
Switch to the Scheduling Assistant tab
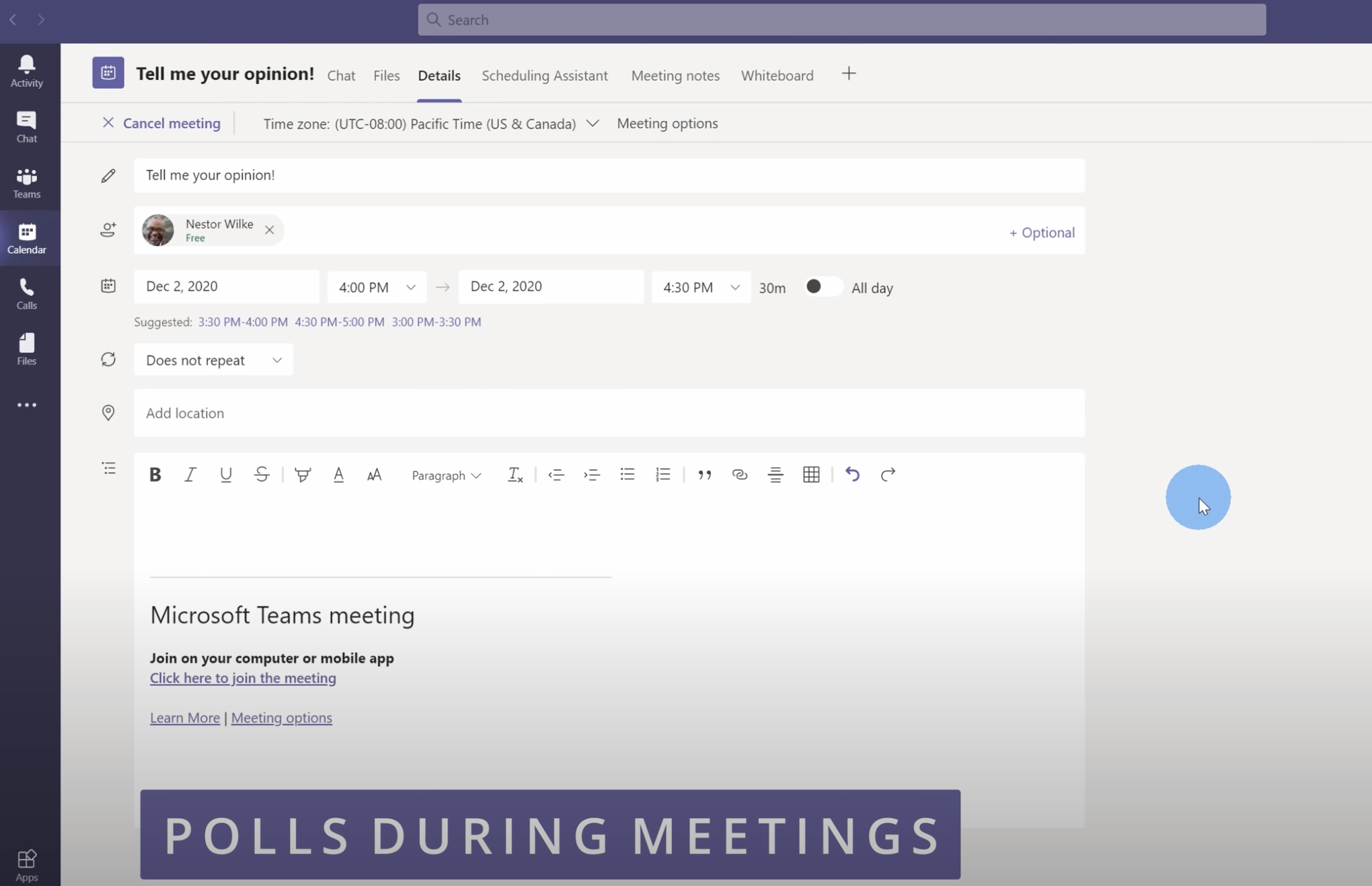545,75
